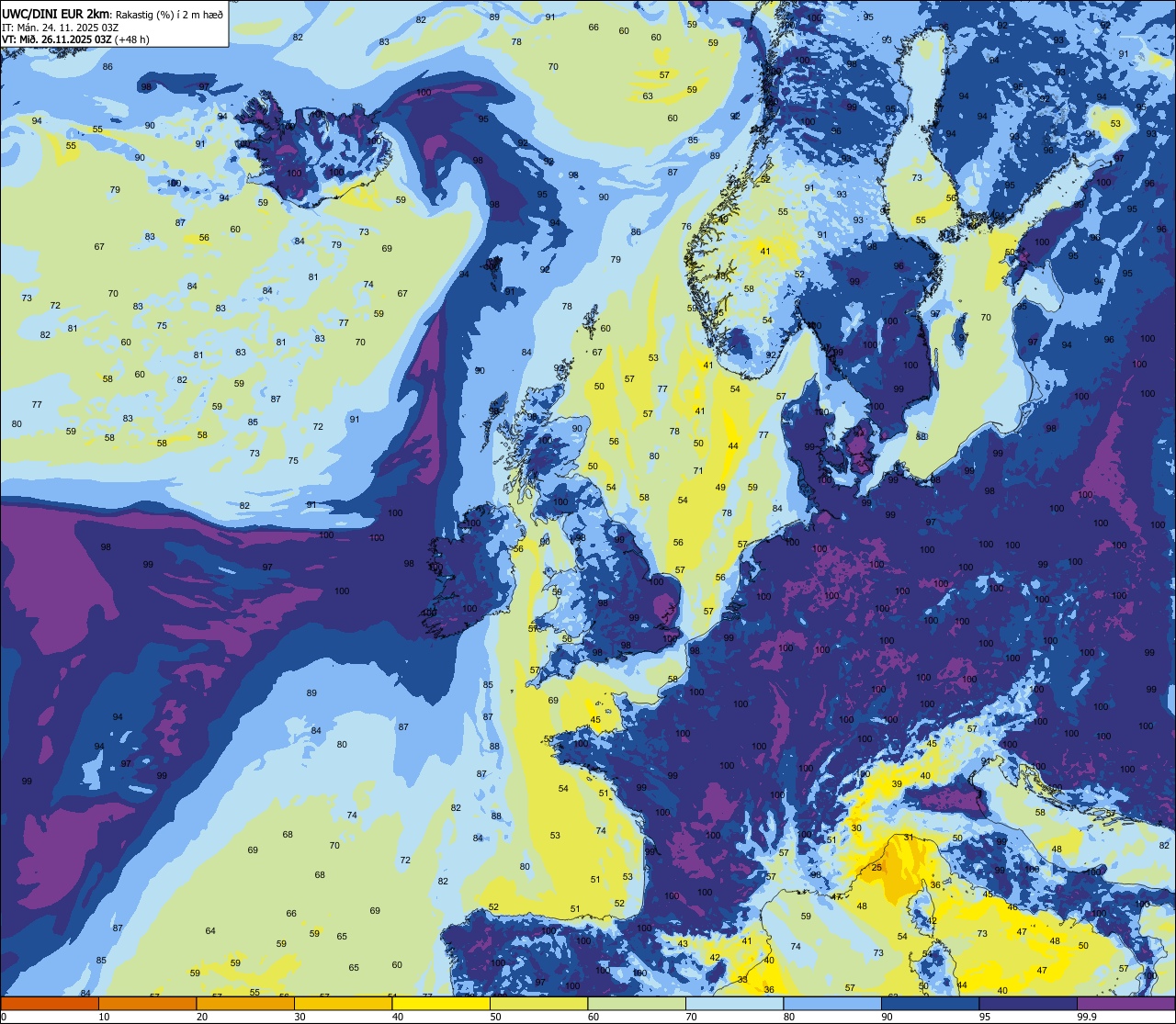Click the orange 10–20 legend swatch

pyautogui.click(x=147, y=1003)
